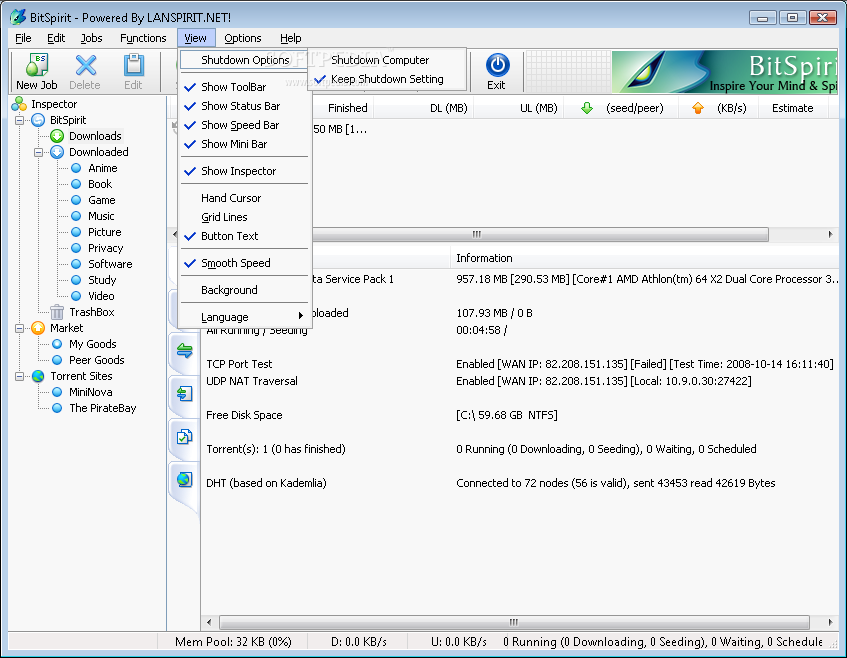Open the Jobs menu
This screenshot has width=847, height=658.
[x=91, y=38]
